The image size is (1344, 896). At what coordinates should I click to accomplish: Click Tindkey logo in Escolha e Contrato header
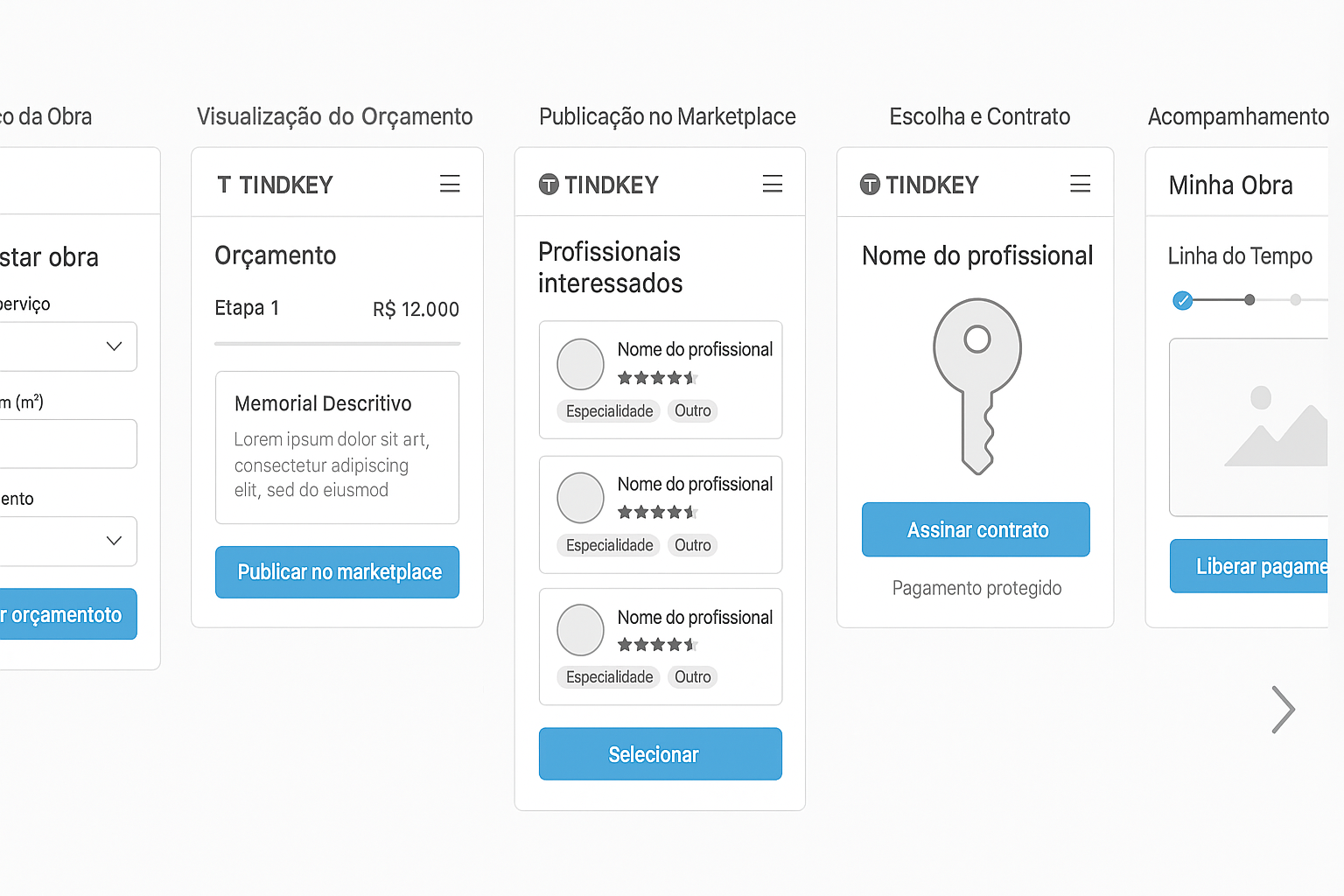[920, 185]
